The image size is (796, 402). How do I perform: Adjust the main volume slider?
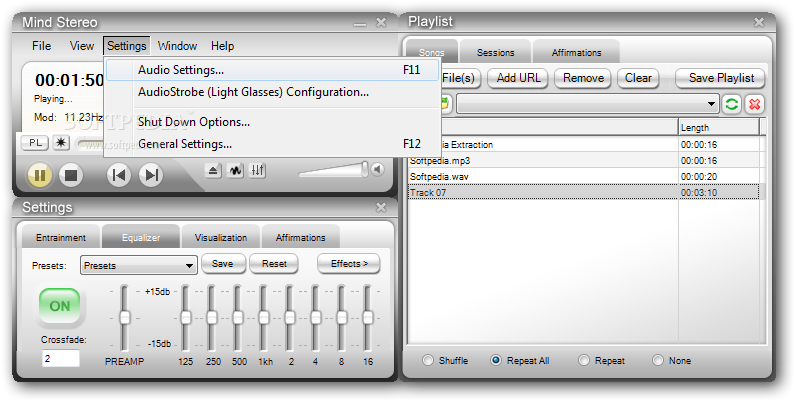tap(364, 170)
